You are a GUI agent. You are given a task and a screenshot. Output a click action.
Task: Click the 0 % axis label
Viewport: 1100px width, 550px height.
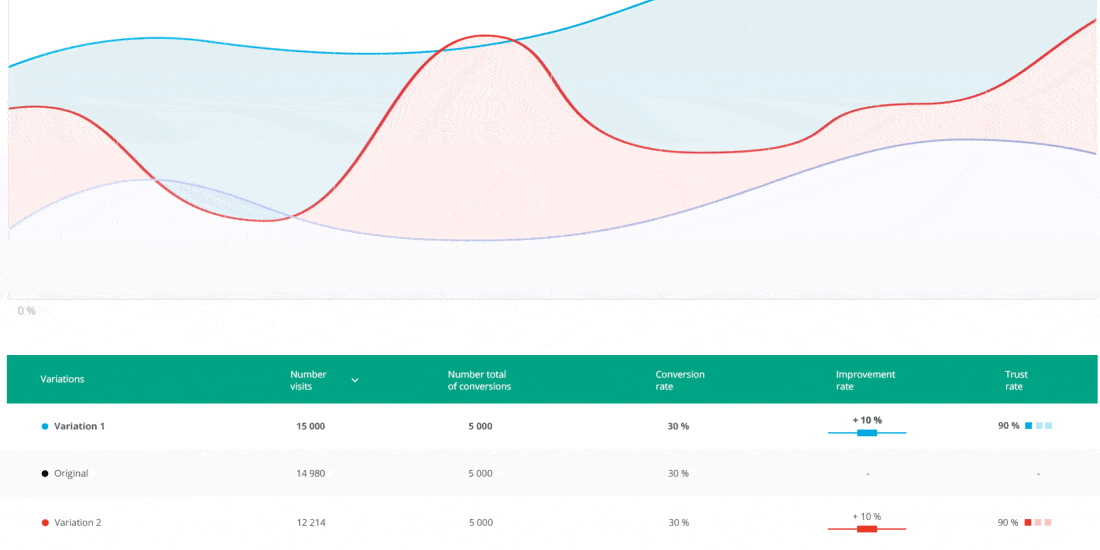point(27,311)
